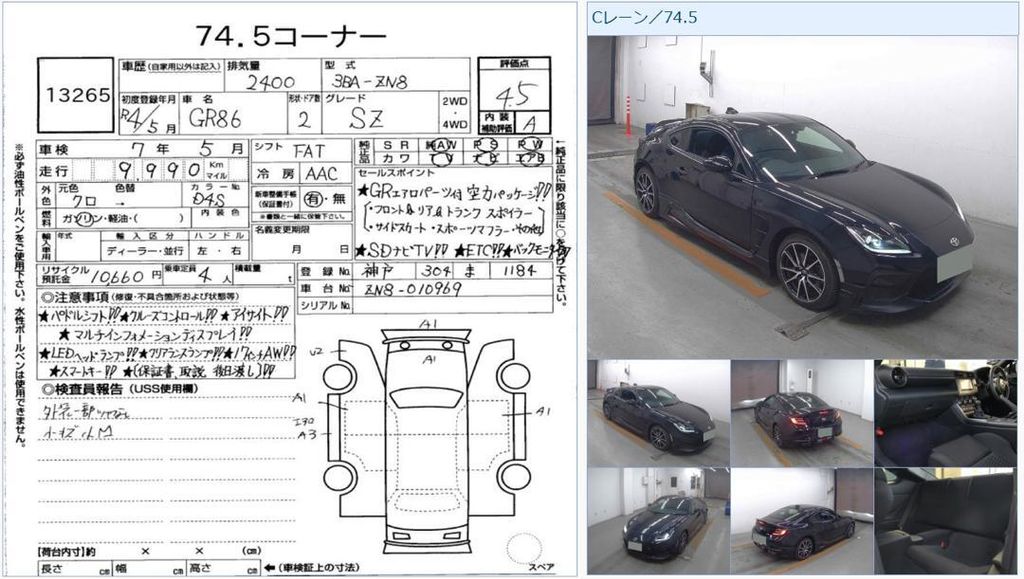Click the SDナビTV sales point text
This screenshot has width=1024, height=579.
(402, 251)
